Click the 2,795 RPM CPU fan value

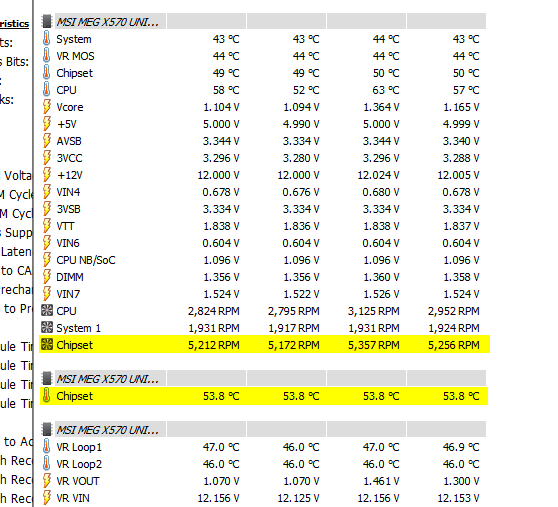click(x=294, y=311)
